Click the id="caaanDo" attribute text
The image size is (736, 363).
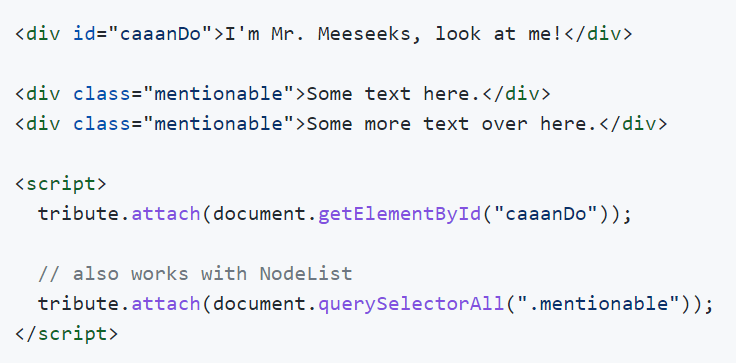143,34
